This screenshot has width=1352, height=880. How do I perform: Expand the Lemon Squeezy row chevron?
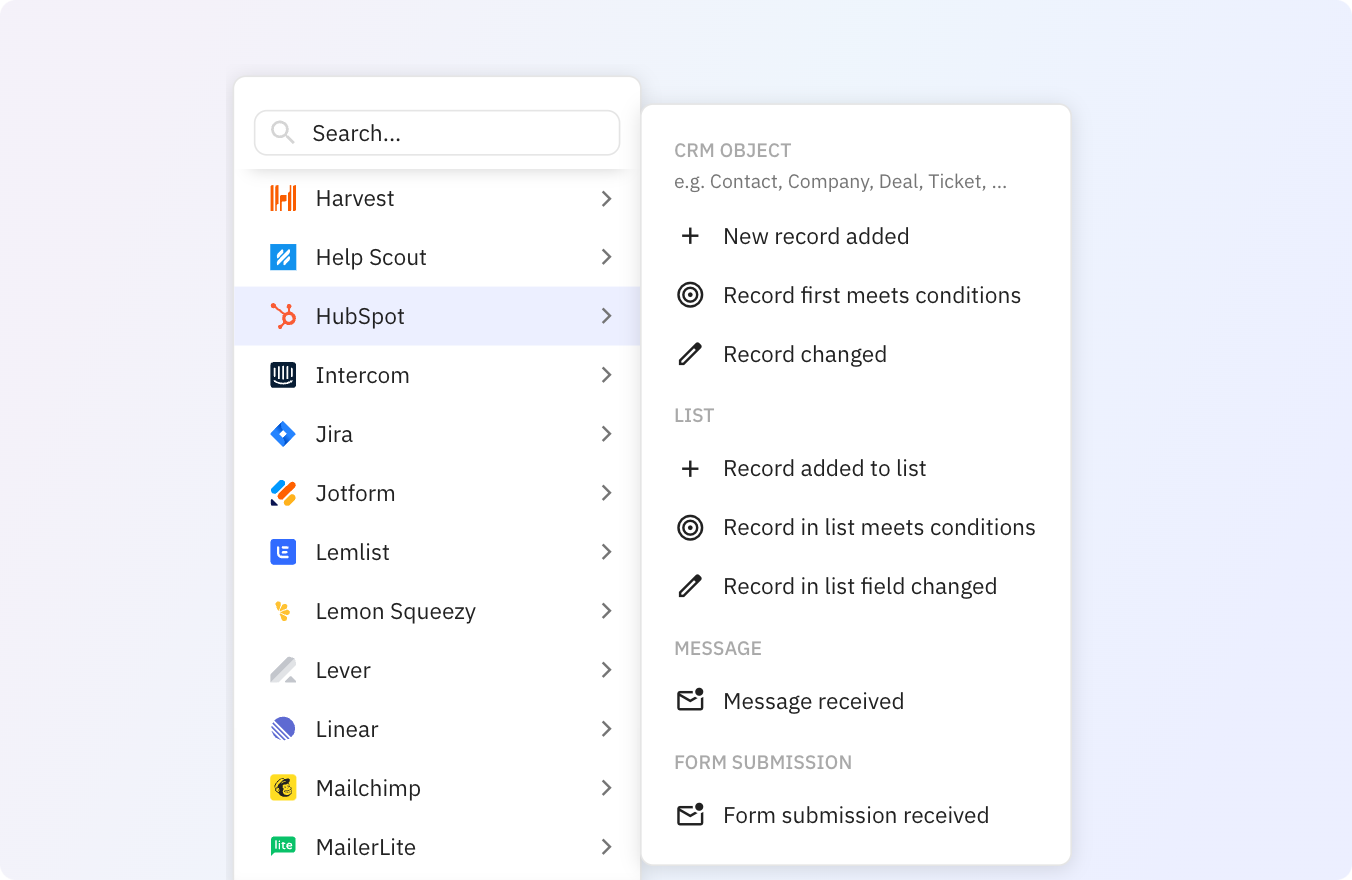click(606, 611)
